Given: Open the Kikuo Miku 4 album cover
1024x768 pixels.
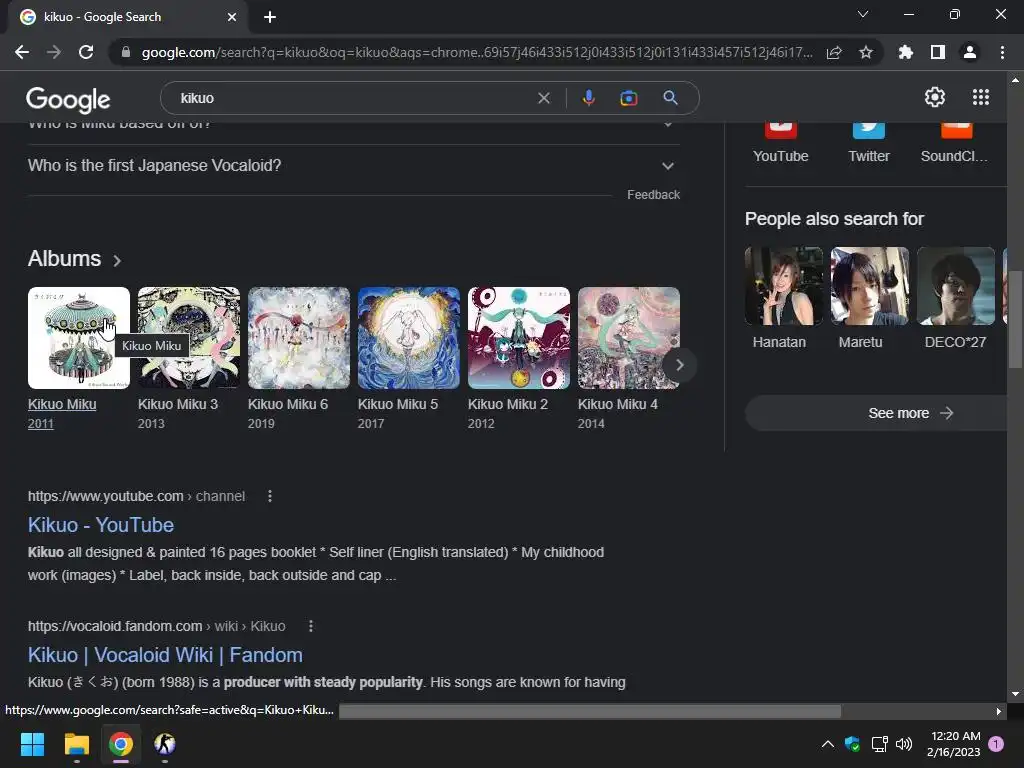Looking at the screenshot, I should pyautogui.click(x=628, y=338).
